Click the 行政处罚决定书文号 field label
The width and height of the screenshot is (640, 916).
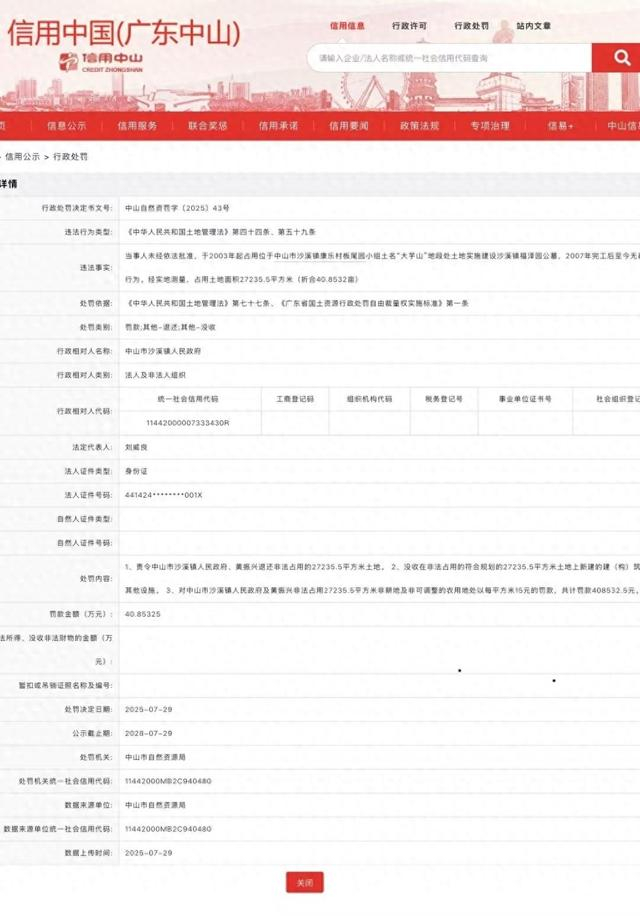coord(77,208)
